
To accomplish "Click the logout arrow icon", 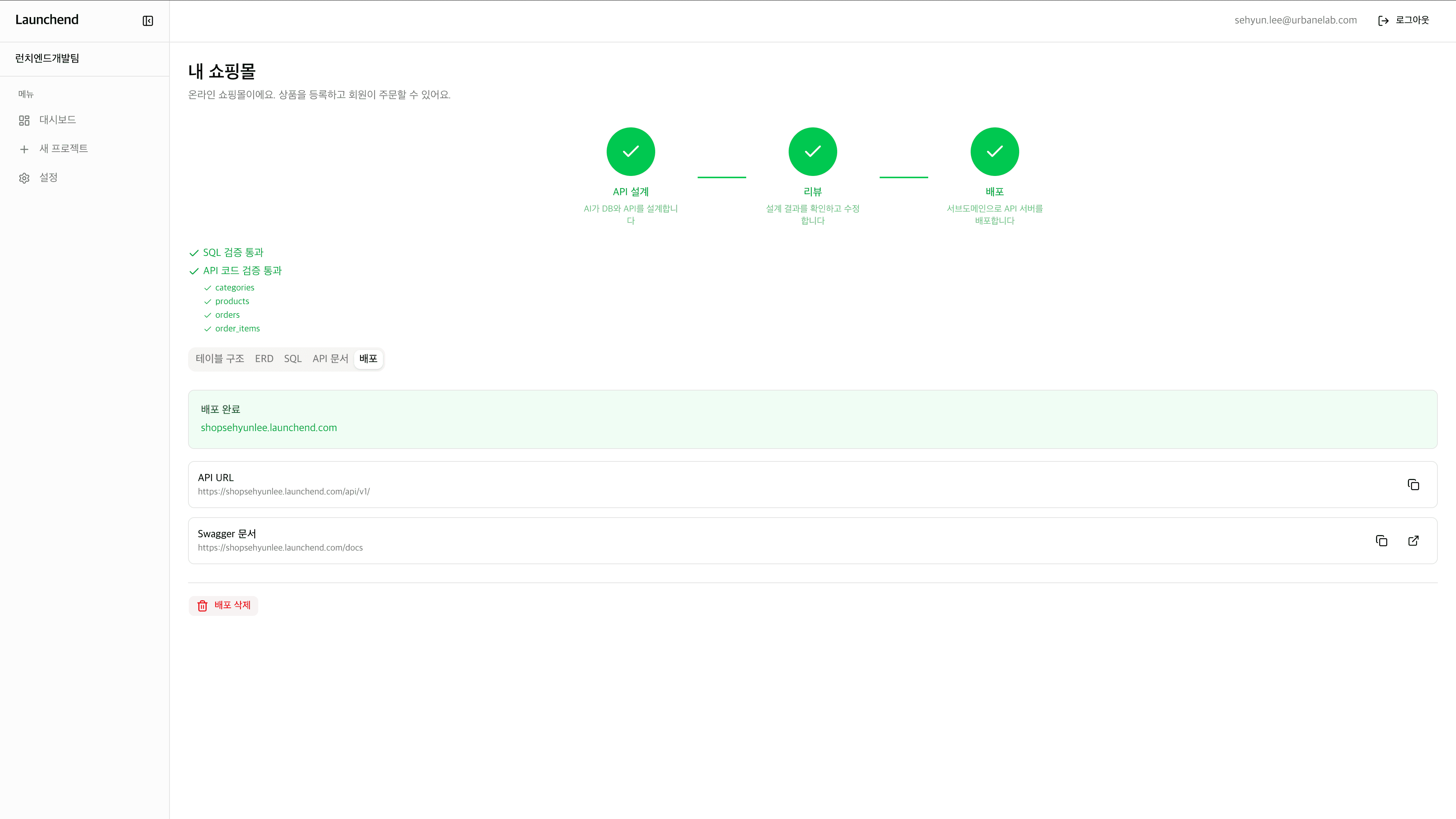I will coord(1383,21).
